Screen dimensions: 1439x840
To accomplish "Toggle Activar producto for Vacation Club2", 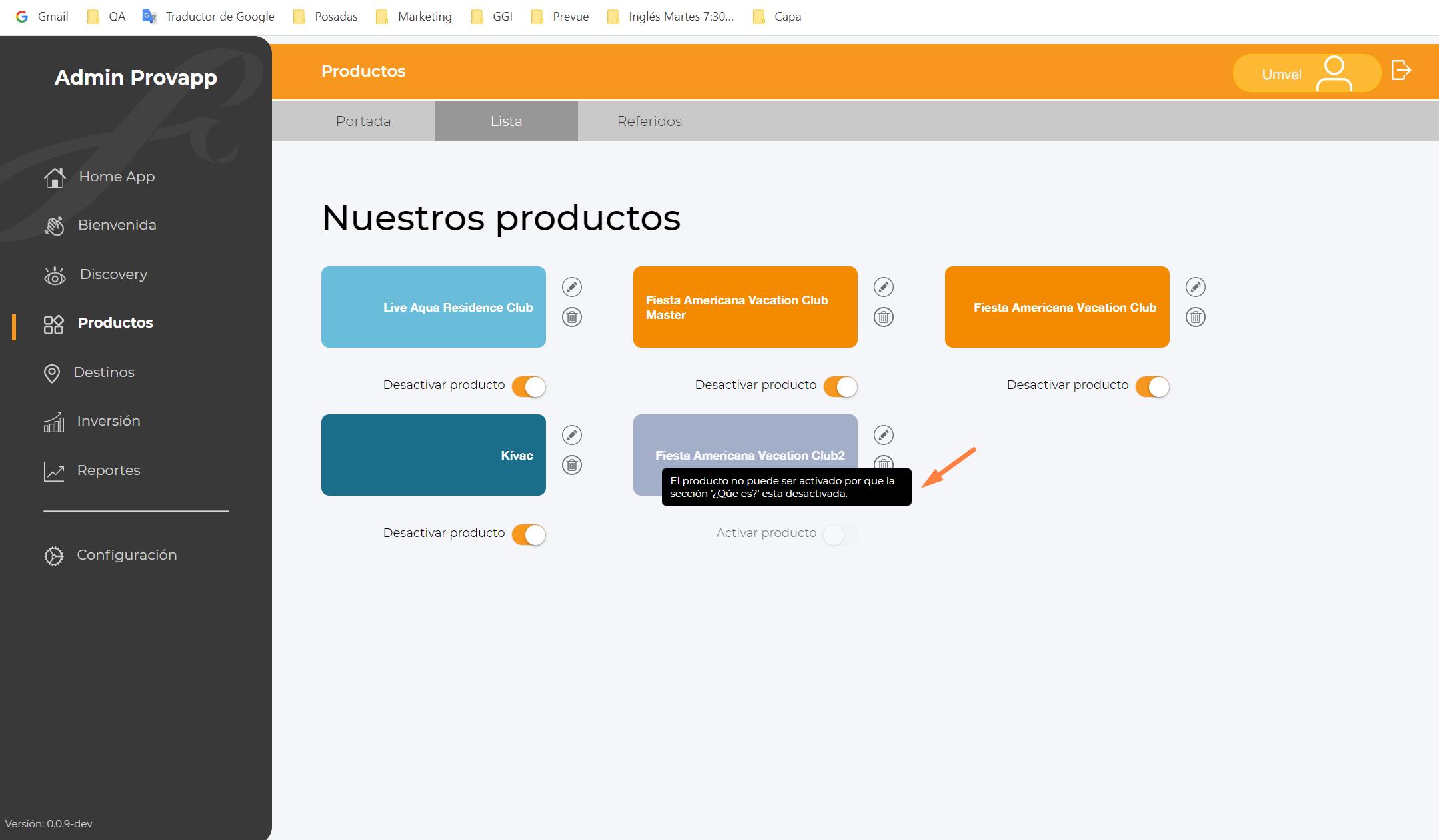I will click(840, 534).
